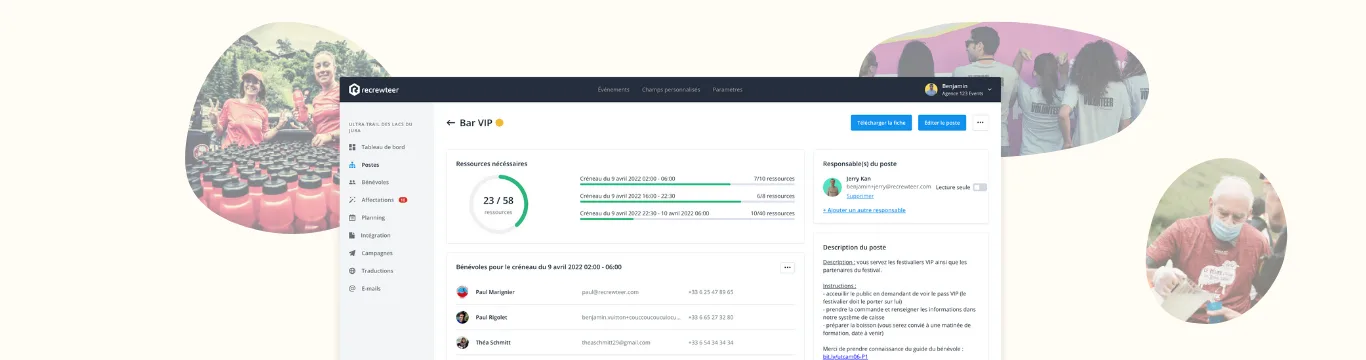
Task: Click Supprimer link under Jerry Kan
Action: [859, 196]
